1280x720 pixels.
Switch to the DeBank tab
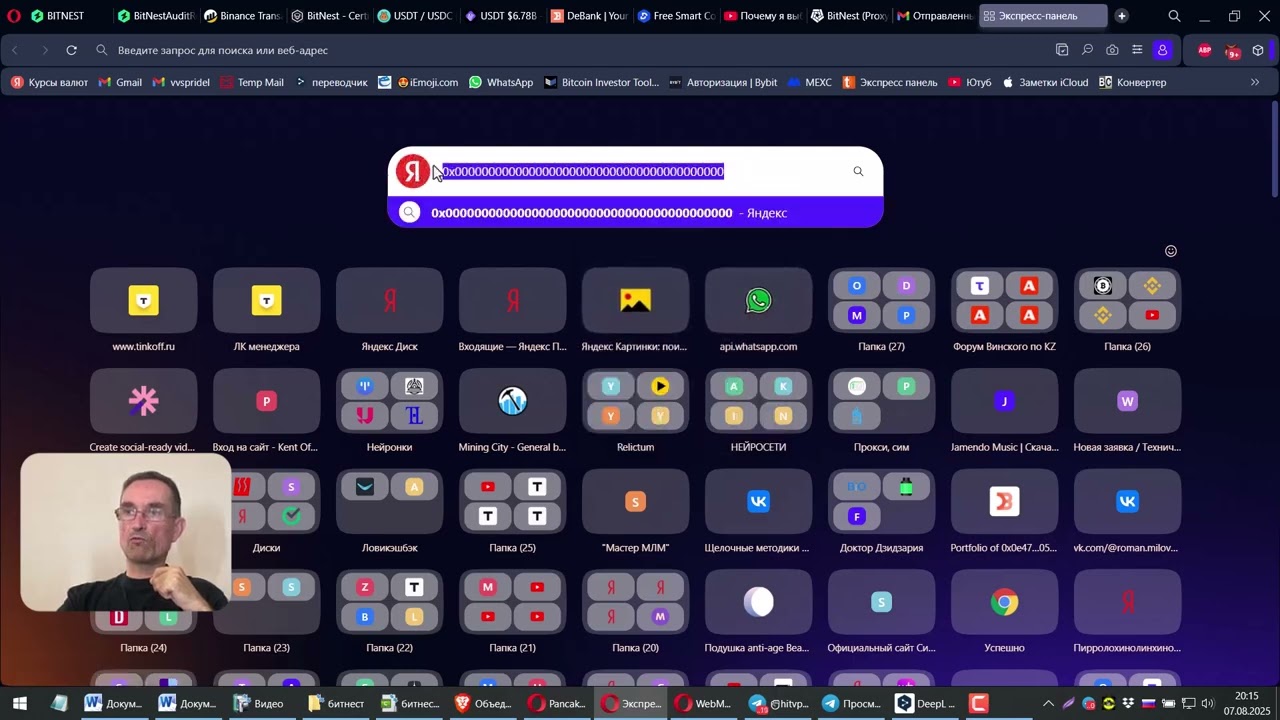tap(590, 16)
